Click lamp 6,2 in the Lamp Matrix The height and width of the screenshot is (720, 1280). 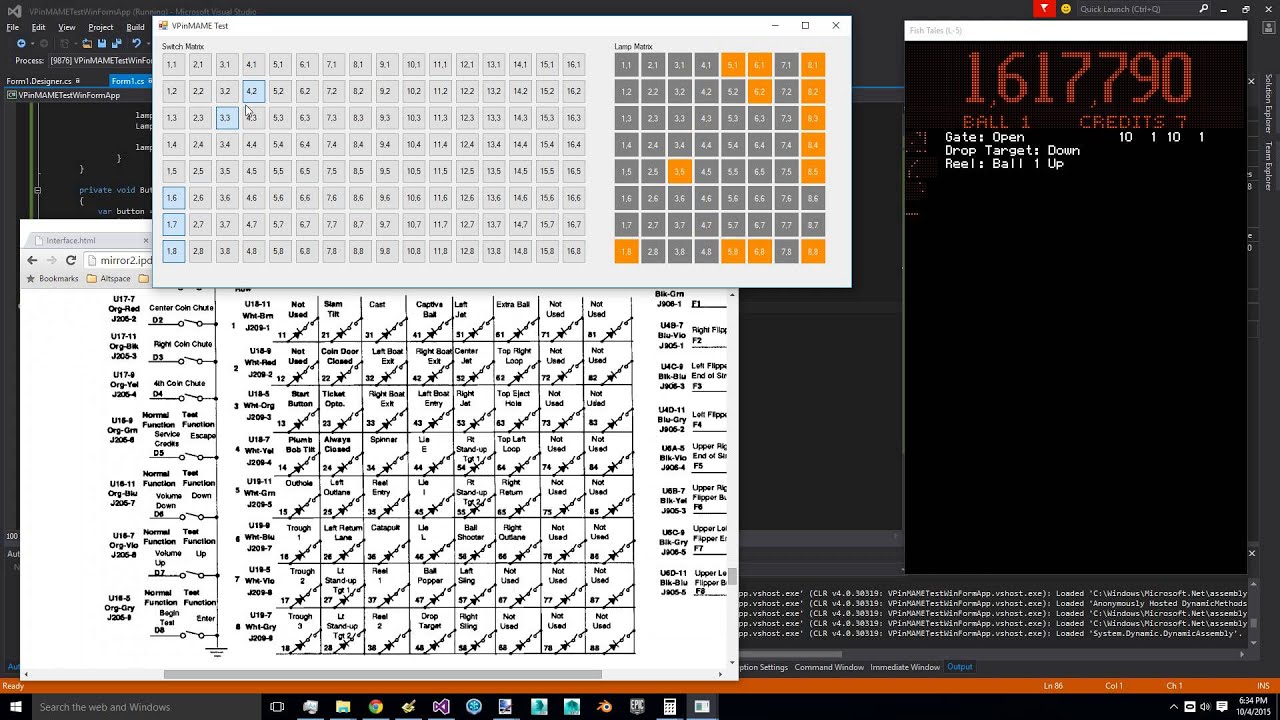coord(760,92)
